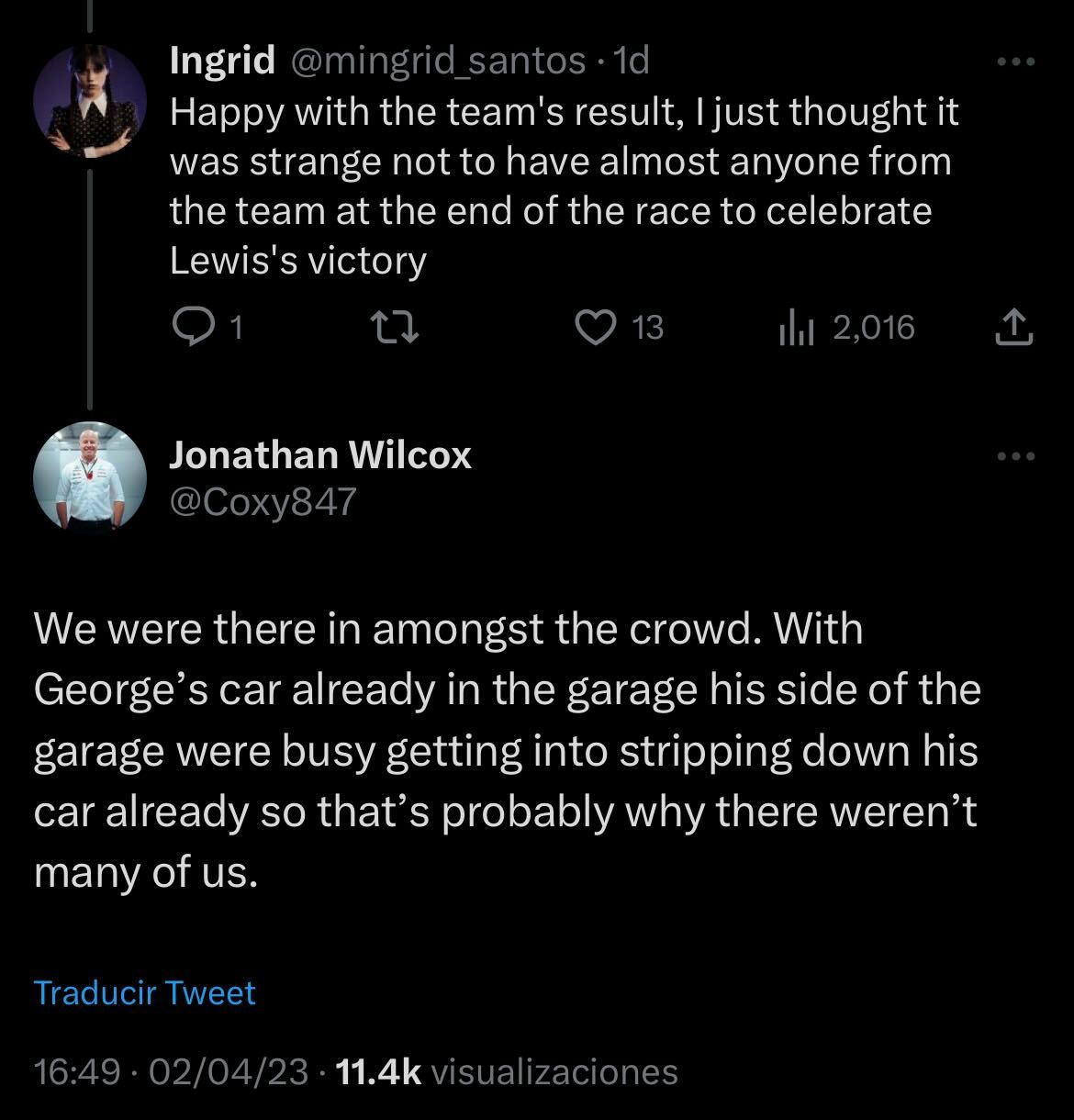Reply to Ingrid's tweet via comment icon
Viewport: 1074px width, 1120px height.
193,328
